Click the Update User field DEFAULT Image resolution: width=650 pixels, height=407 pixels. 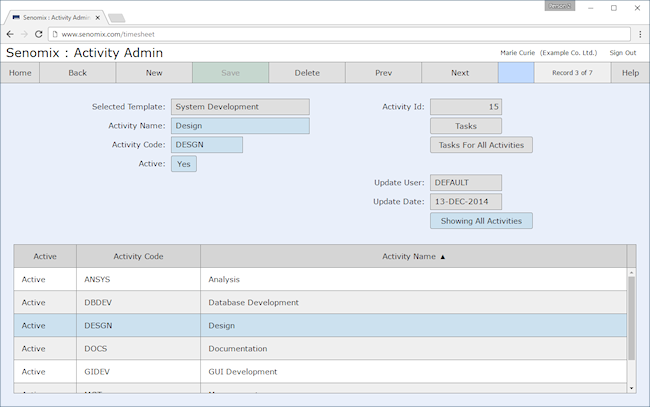coord(466,183)
